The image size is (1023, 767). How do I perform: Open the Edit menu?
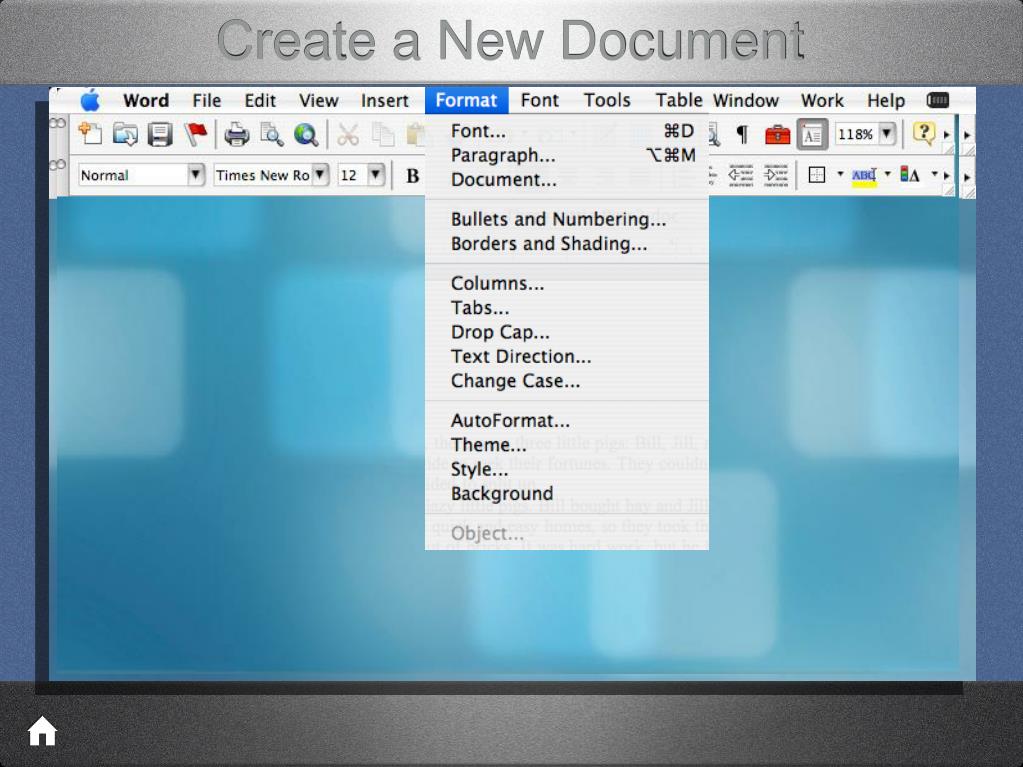point(260,100)
